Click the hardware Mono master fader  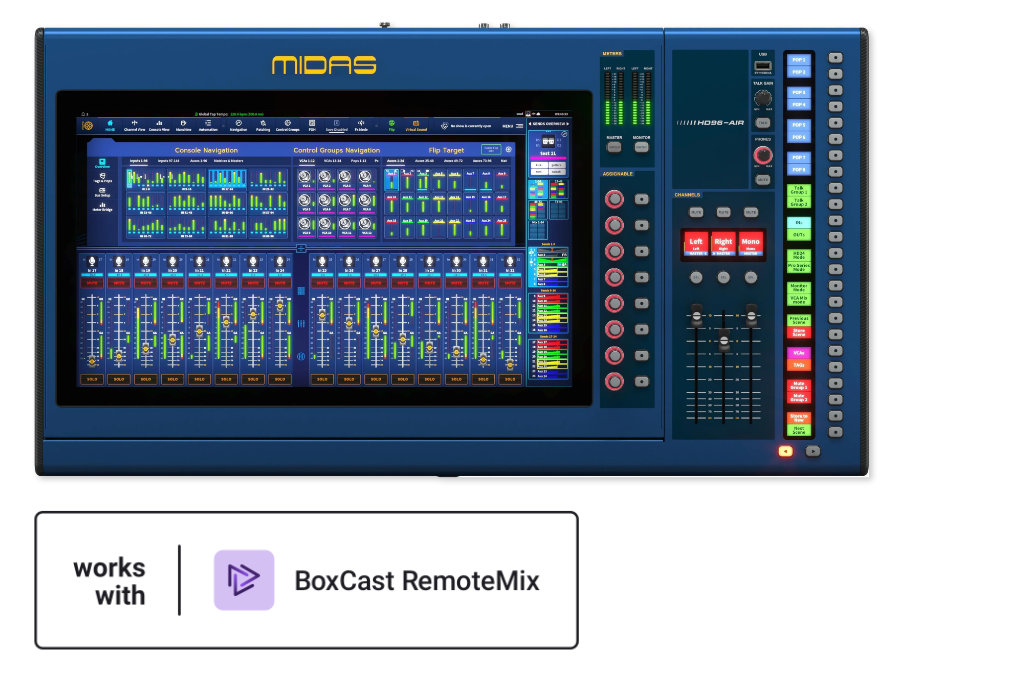point(751,315)
